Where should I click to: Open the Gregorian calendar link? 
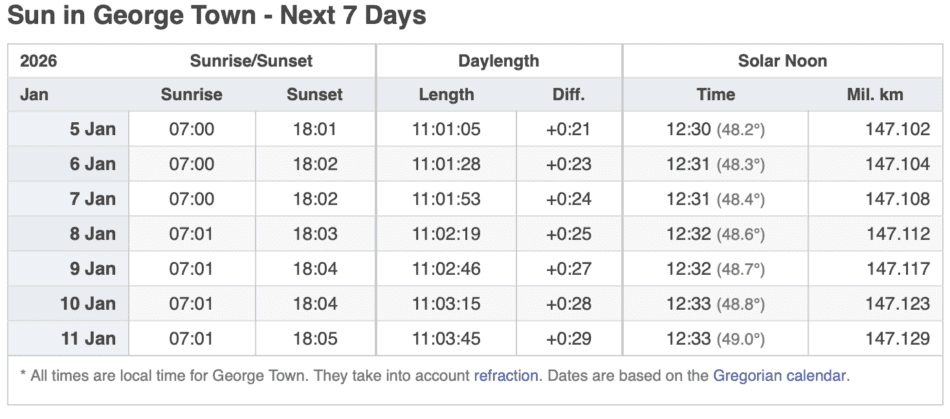[x=780, y=376]
